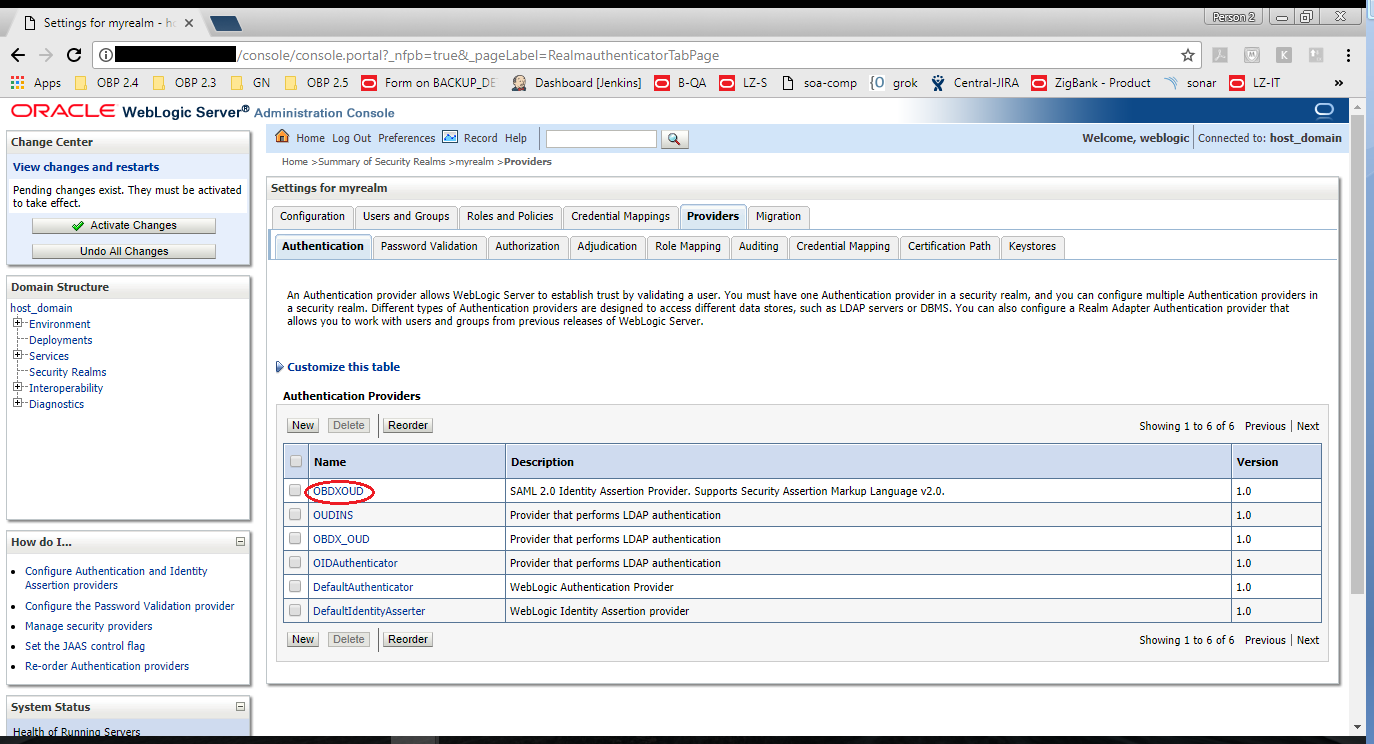The width and height of the screenshot is (1374, 744).
Task: Open the Users and Groups tab
Action: point(406,216)
